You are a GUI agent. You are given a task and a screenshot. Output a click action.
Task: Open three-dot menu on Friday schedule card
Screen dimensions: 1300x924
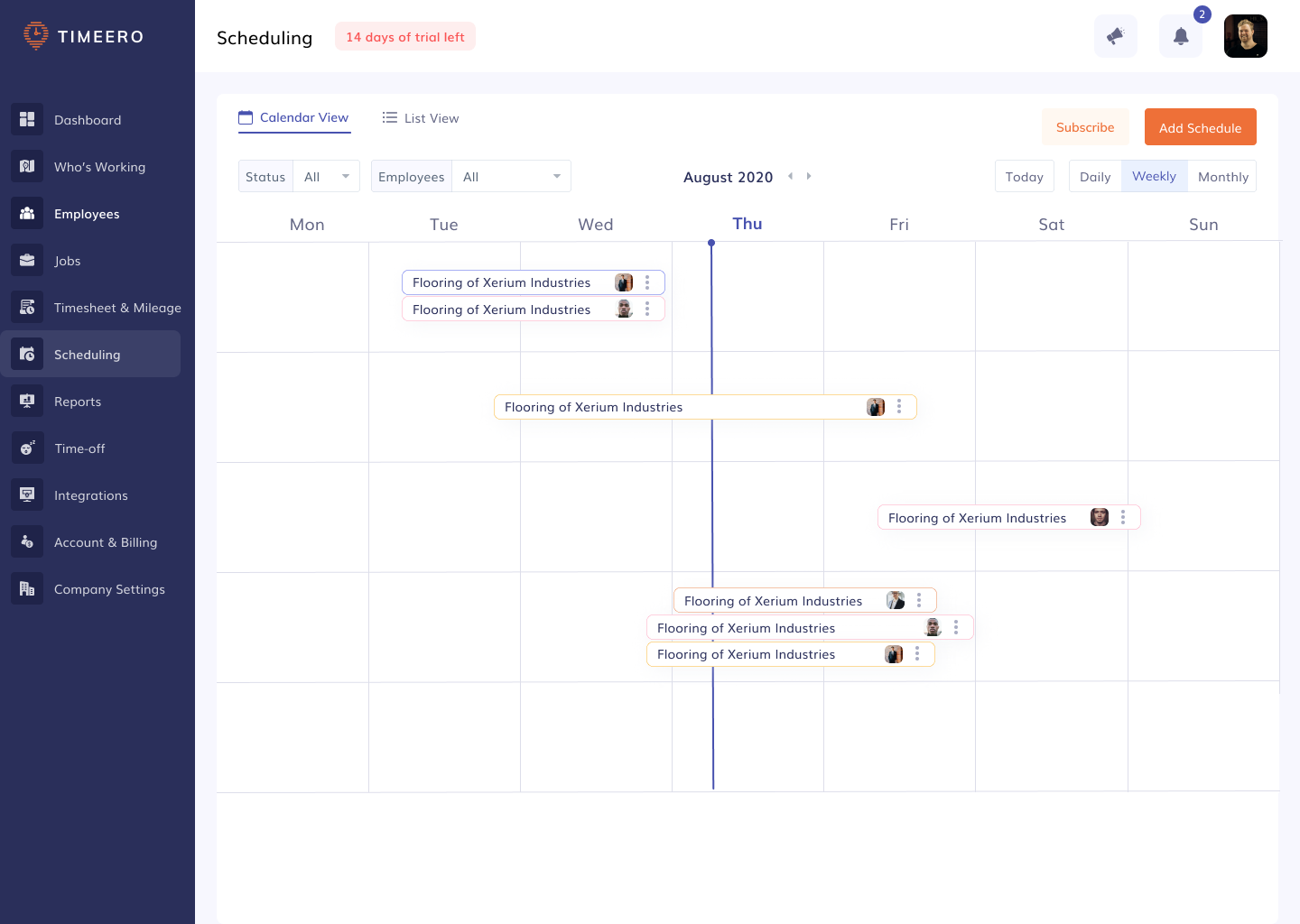point(1123,517)
